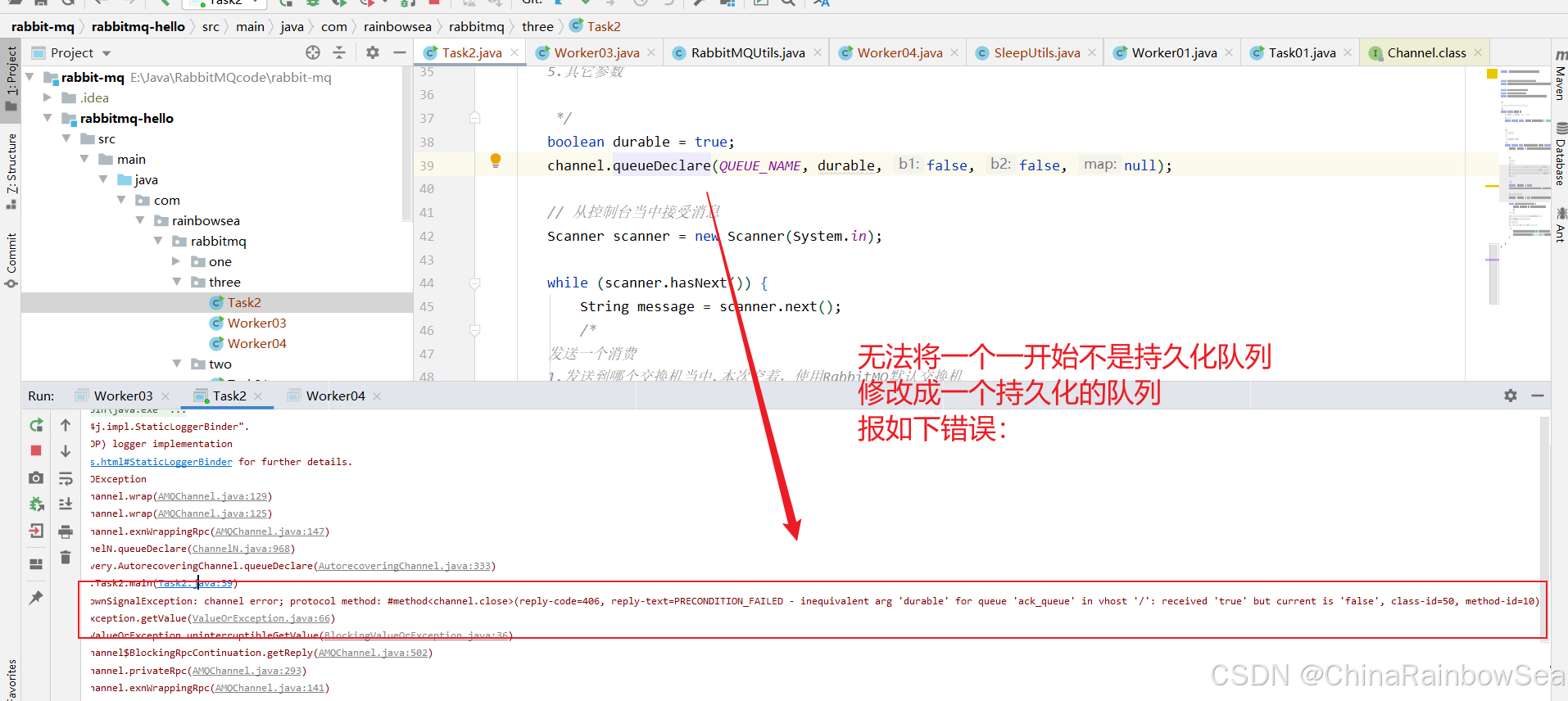
Task: Open Project panel options gear
Action: tap(373, 52)
